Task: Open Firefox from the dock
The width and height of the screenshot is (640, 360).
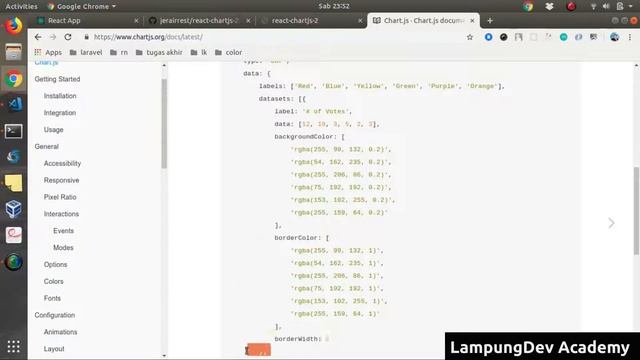Action: tap(13, 26)
